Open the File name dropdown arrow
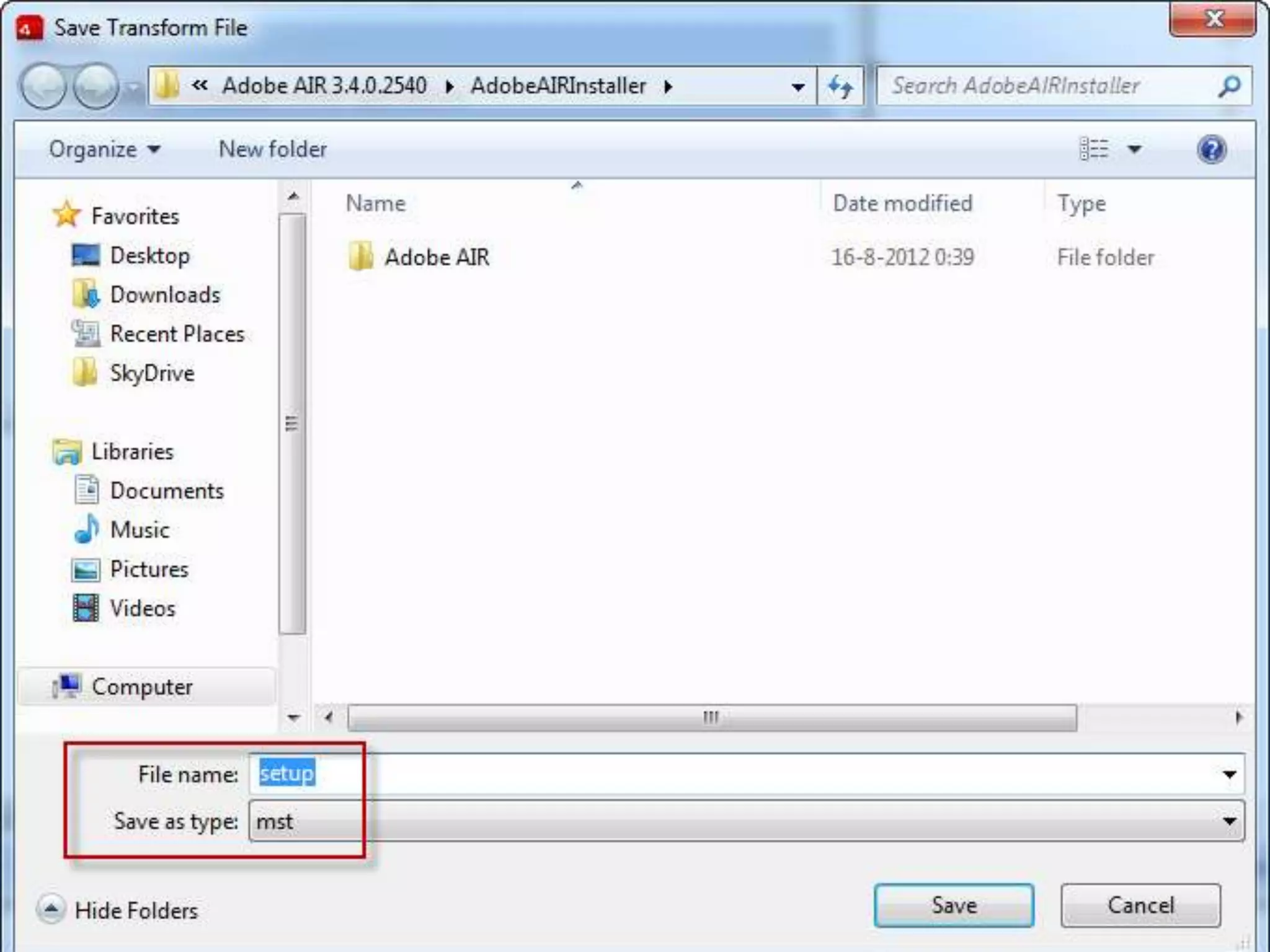1270x952 pixels. (1229, 774)
